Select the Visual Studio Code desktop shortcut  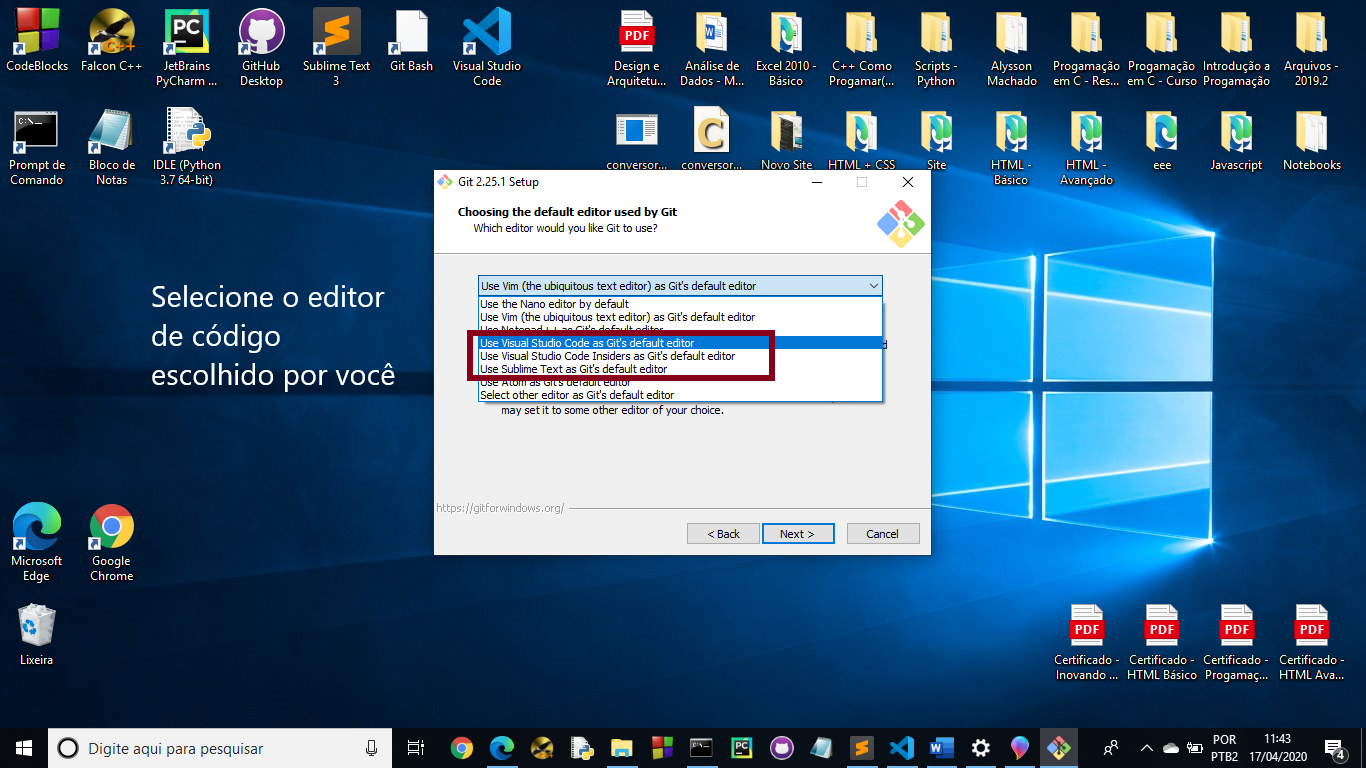click(x=487, y=47)
